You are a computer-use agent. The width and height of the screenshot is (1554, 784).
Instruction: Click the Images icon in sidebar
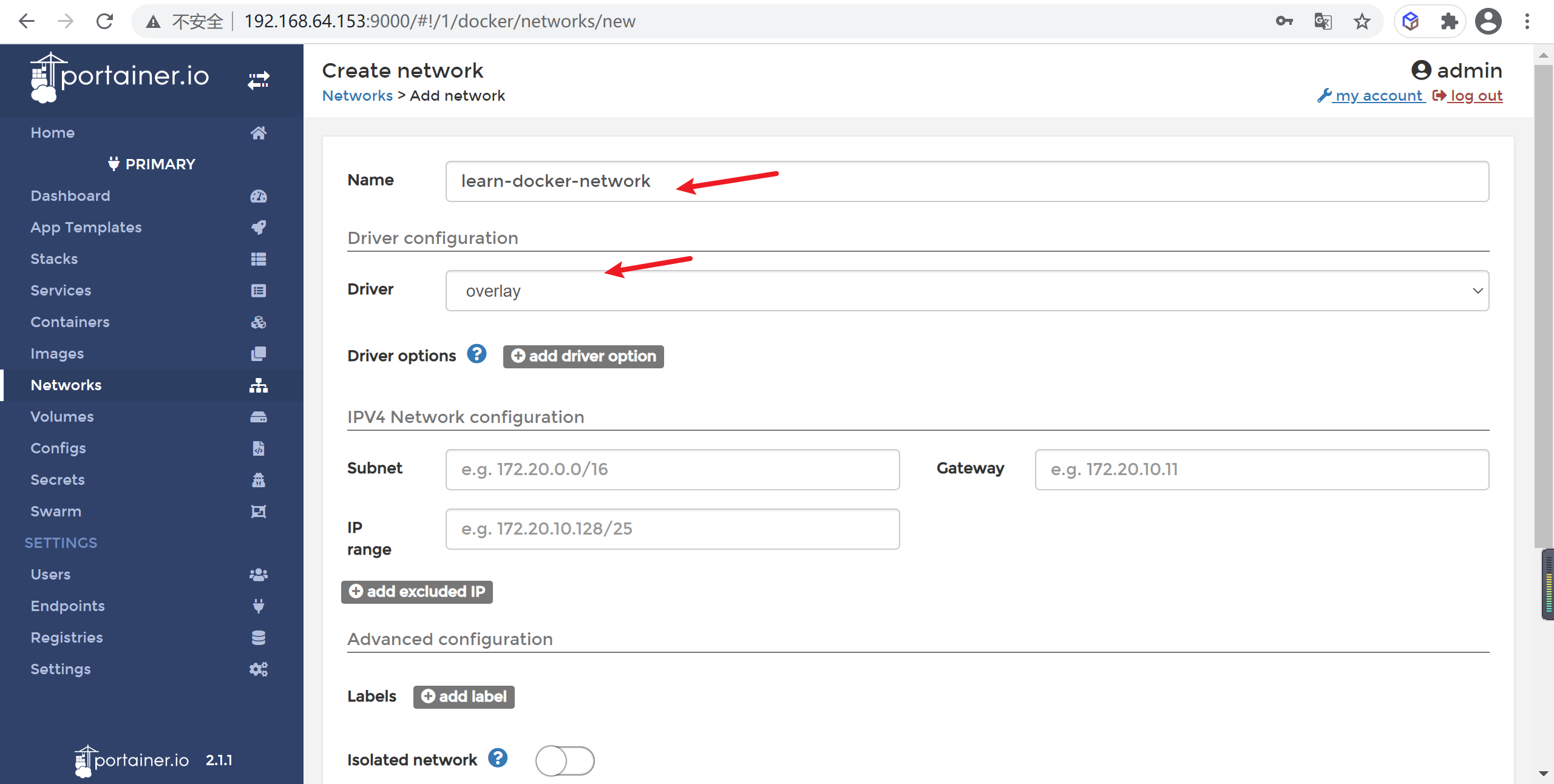(258, 353)
